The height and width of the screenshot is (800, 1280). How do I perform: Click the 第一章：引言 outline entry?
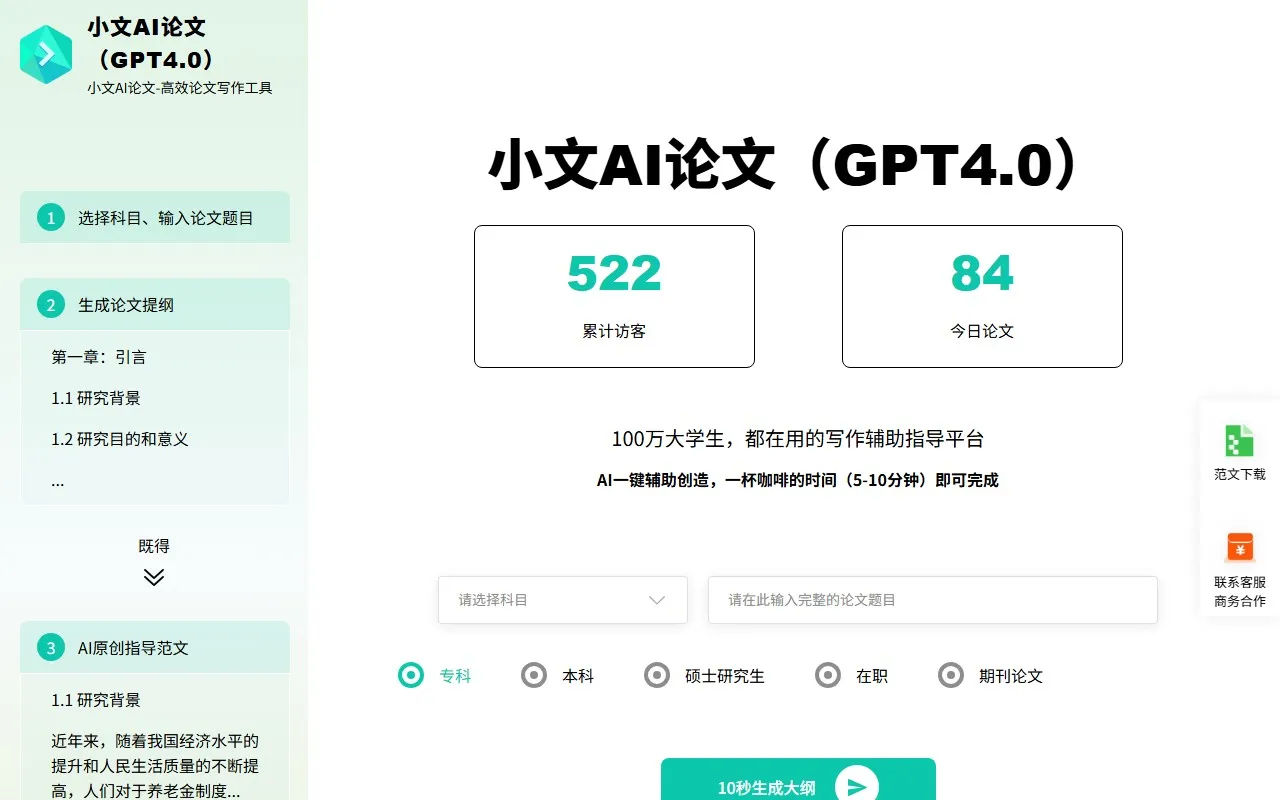[101, 356]
